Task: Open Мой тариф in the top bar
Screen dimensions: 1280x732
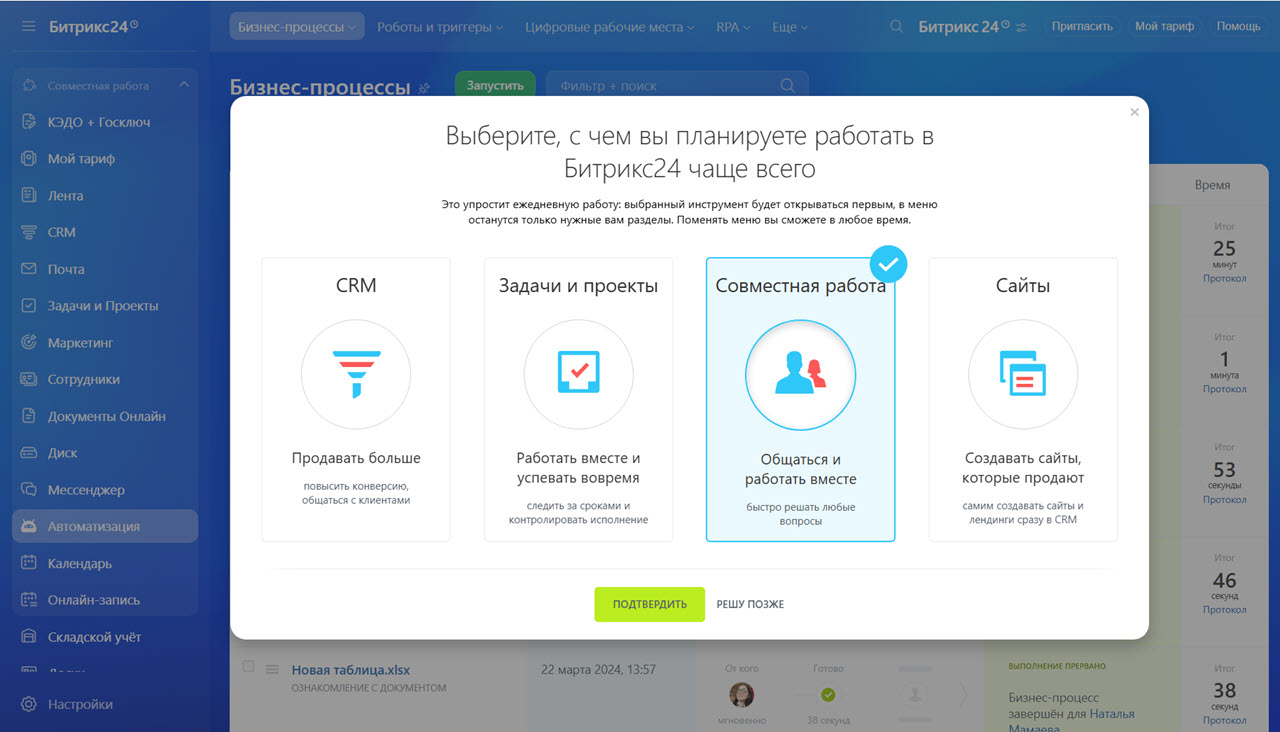Action: tap(1164, 27)
